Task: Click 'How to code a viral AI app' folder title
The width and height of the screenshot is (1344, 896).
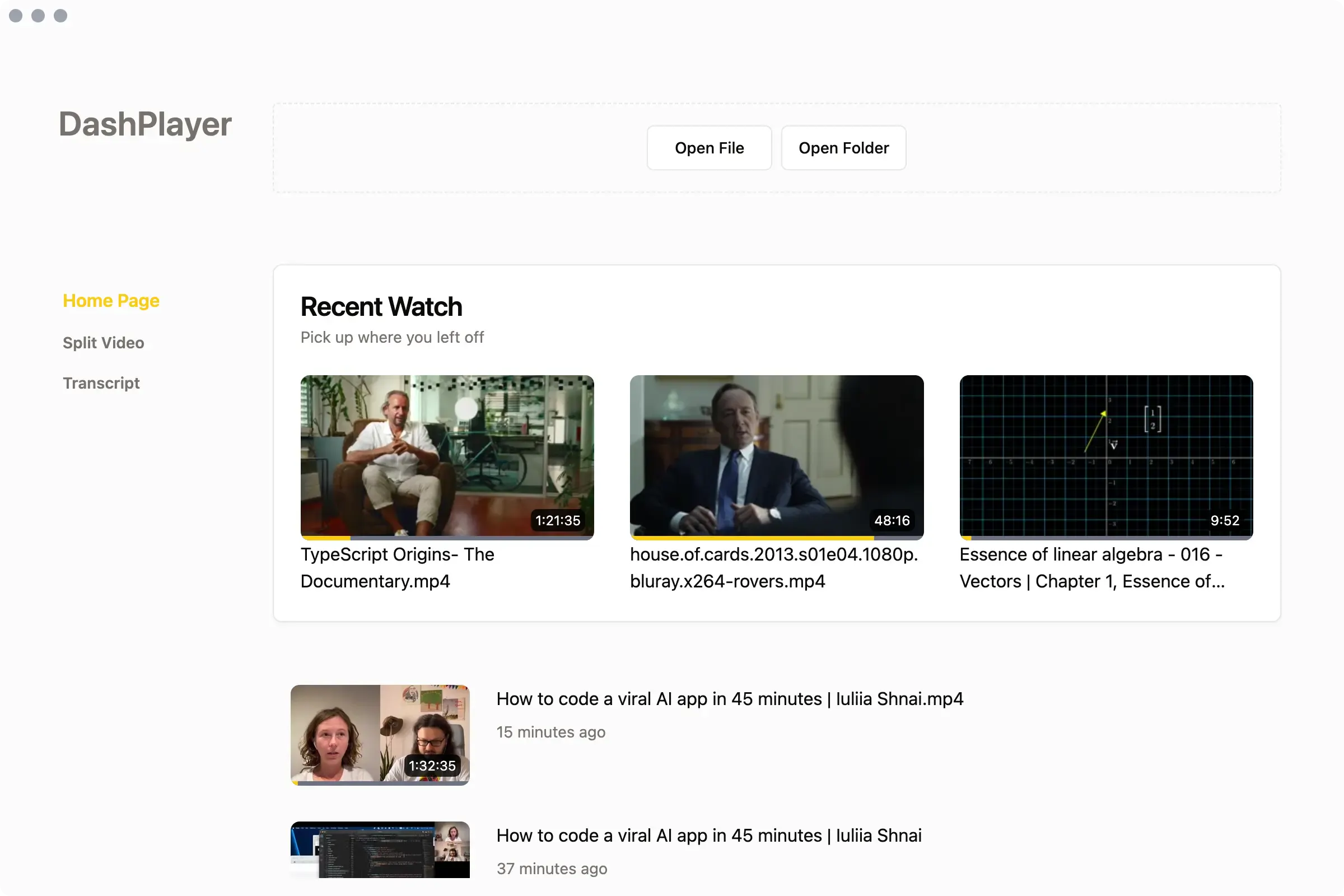Action: coord(708,836)
